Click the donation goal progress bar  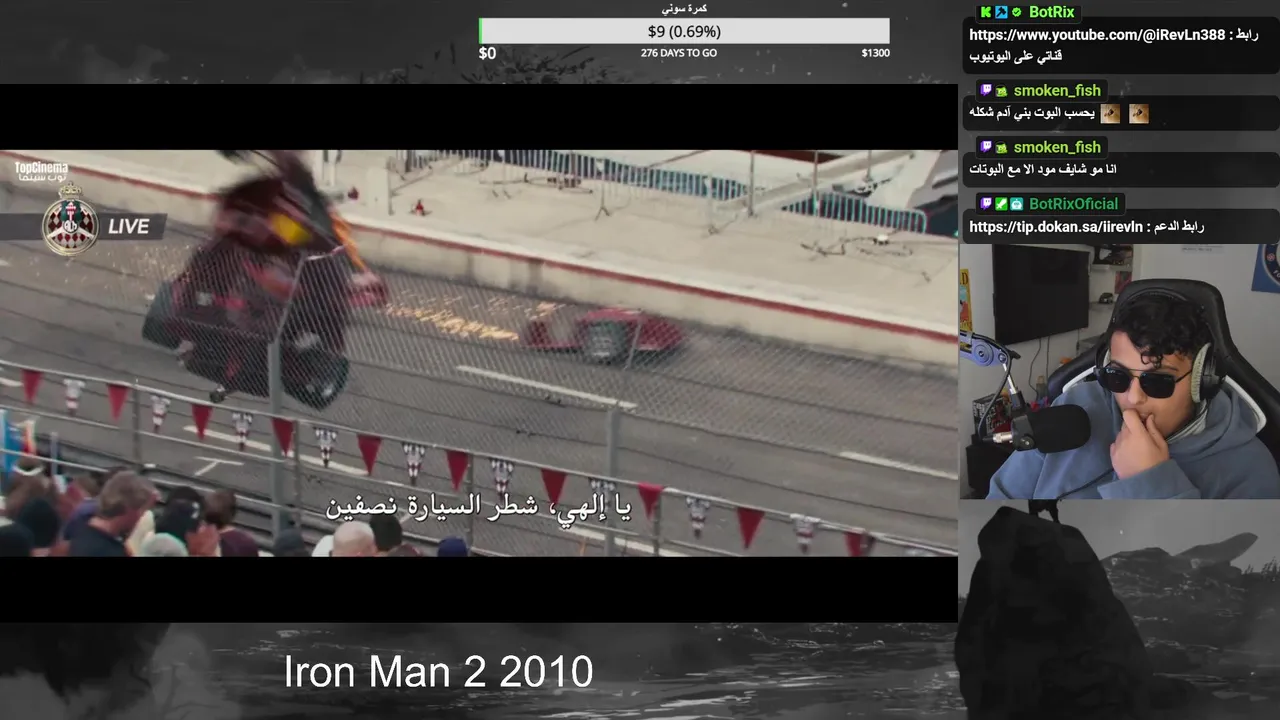pos(684,31)
